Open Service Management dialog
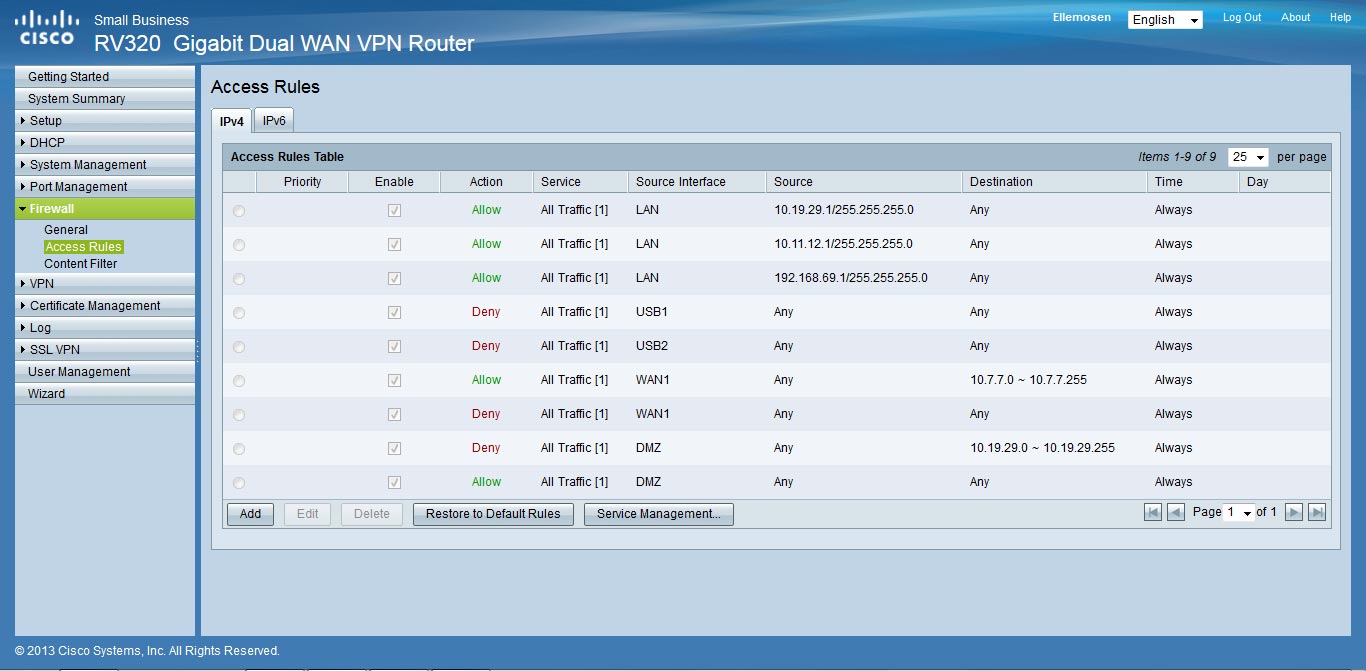The width and height of the screenshot is (1366, 671). pyautogui.click(x=659, y=514)
